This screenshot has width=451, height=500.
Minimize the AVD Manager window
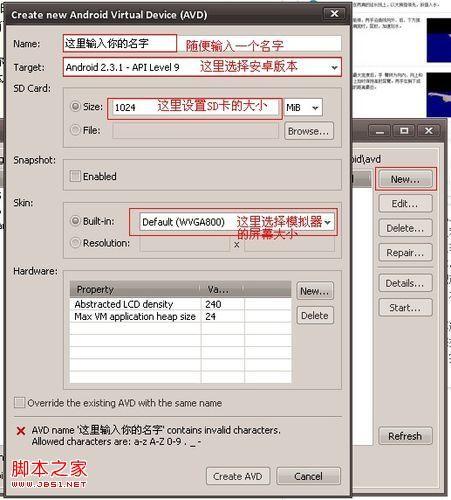pos(380,131)
